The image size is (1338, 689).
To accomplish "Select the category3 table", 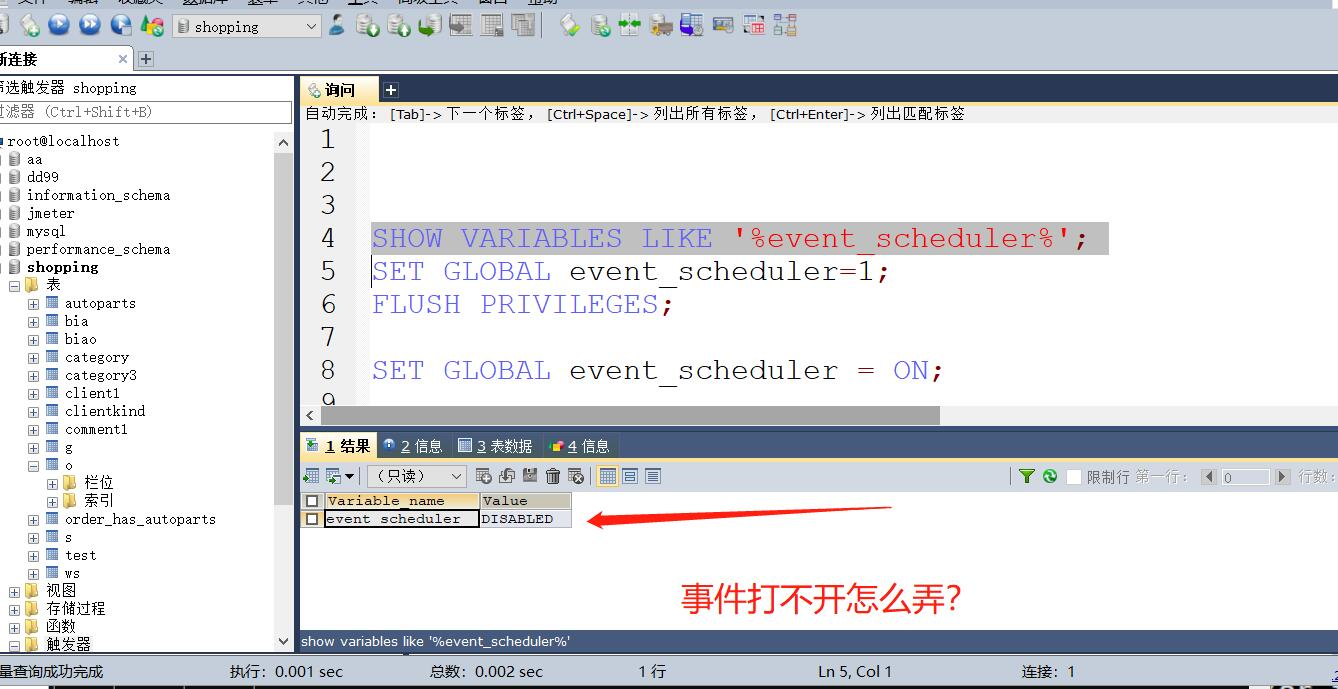I will click(x=101, y=375).
